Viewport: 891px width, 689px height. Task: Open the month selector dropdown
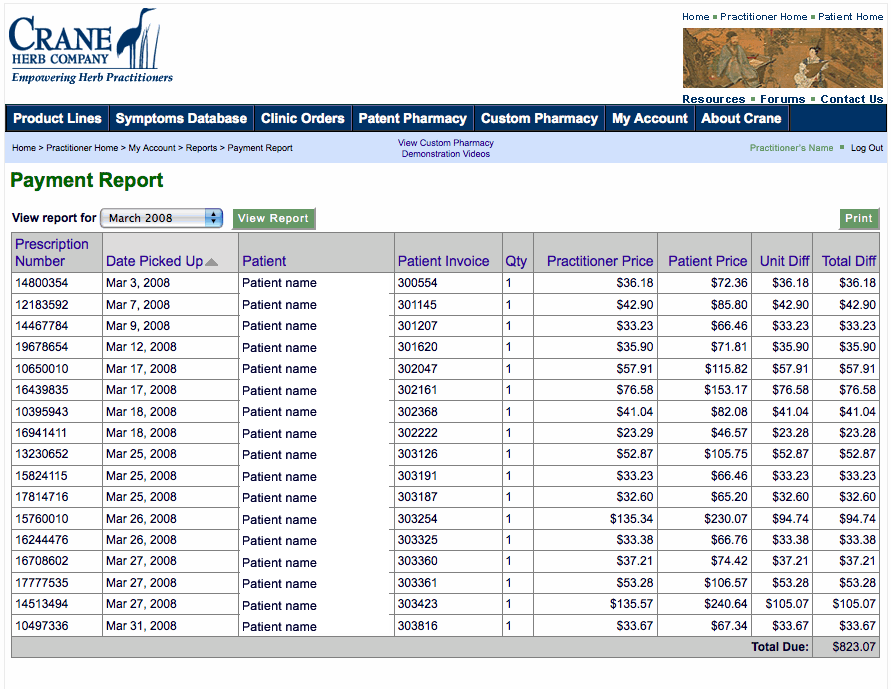(x=161, y=218)
